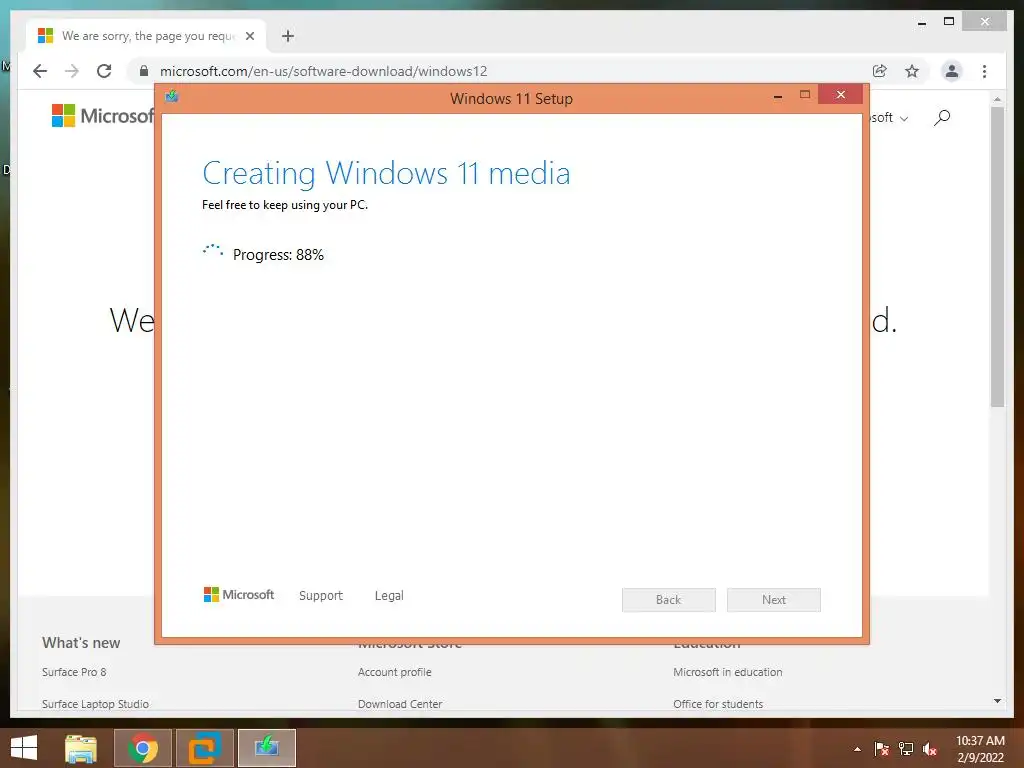Click the scrollbar down arrow

click(997, 701)
